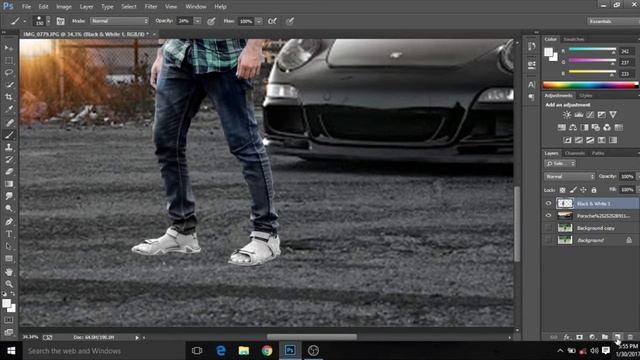640x360 pixels.
Task: Switch to the Swatches tab
Action: pyautogui.click(x=573, y=39)
